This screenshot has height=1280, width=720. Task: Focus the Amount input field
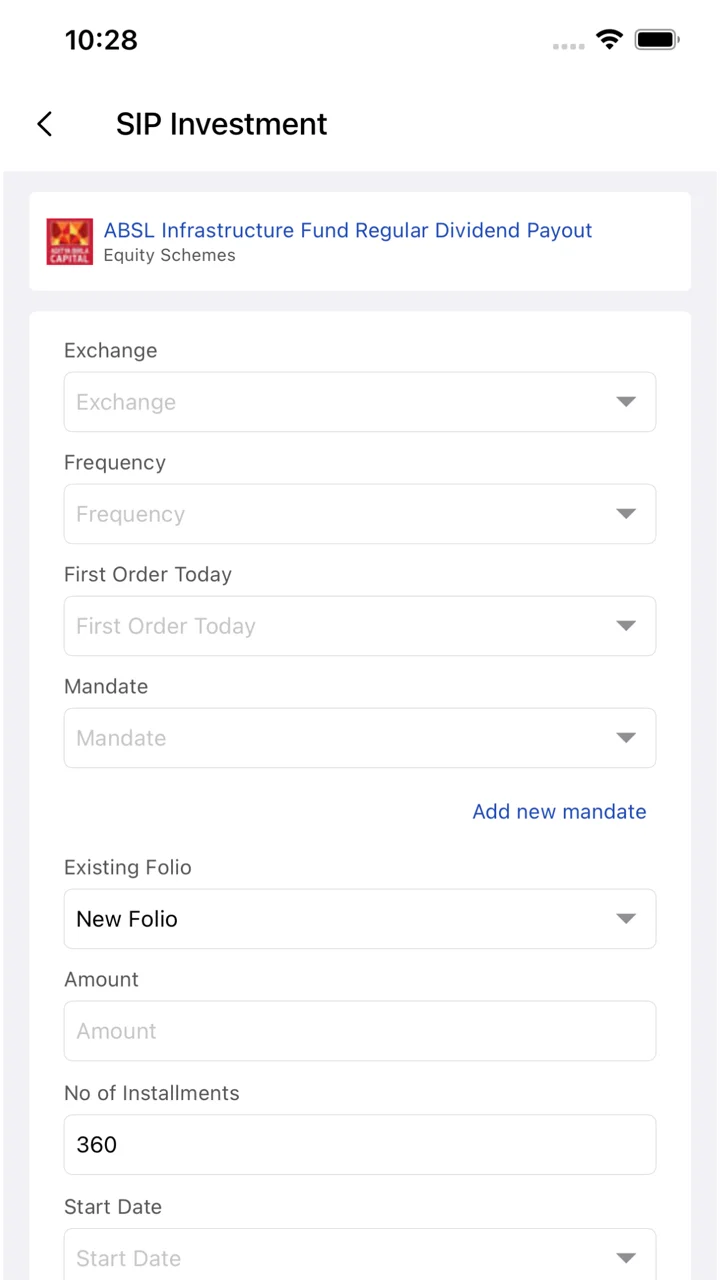[x=360, y=1031]
